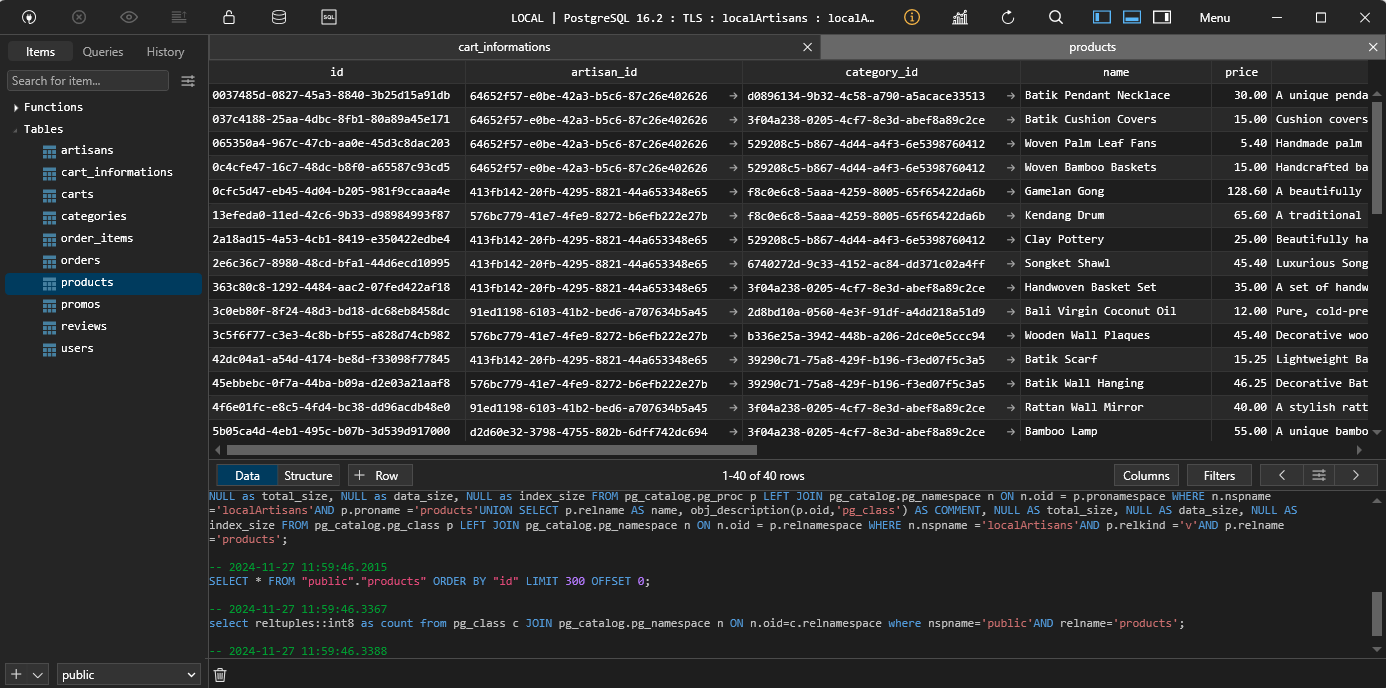
Task: Select the Gamelan Gong name cell
Action: 1116,191
